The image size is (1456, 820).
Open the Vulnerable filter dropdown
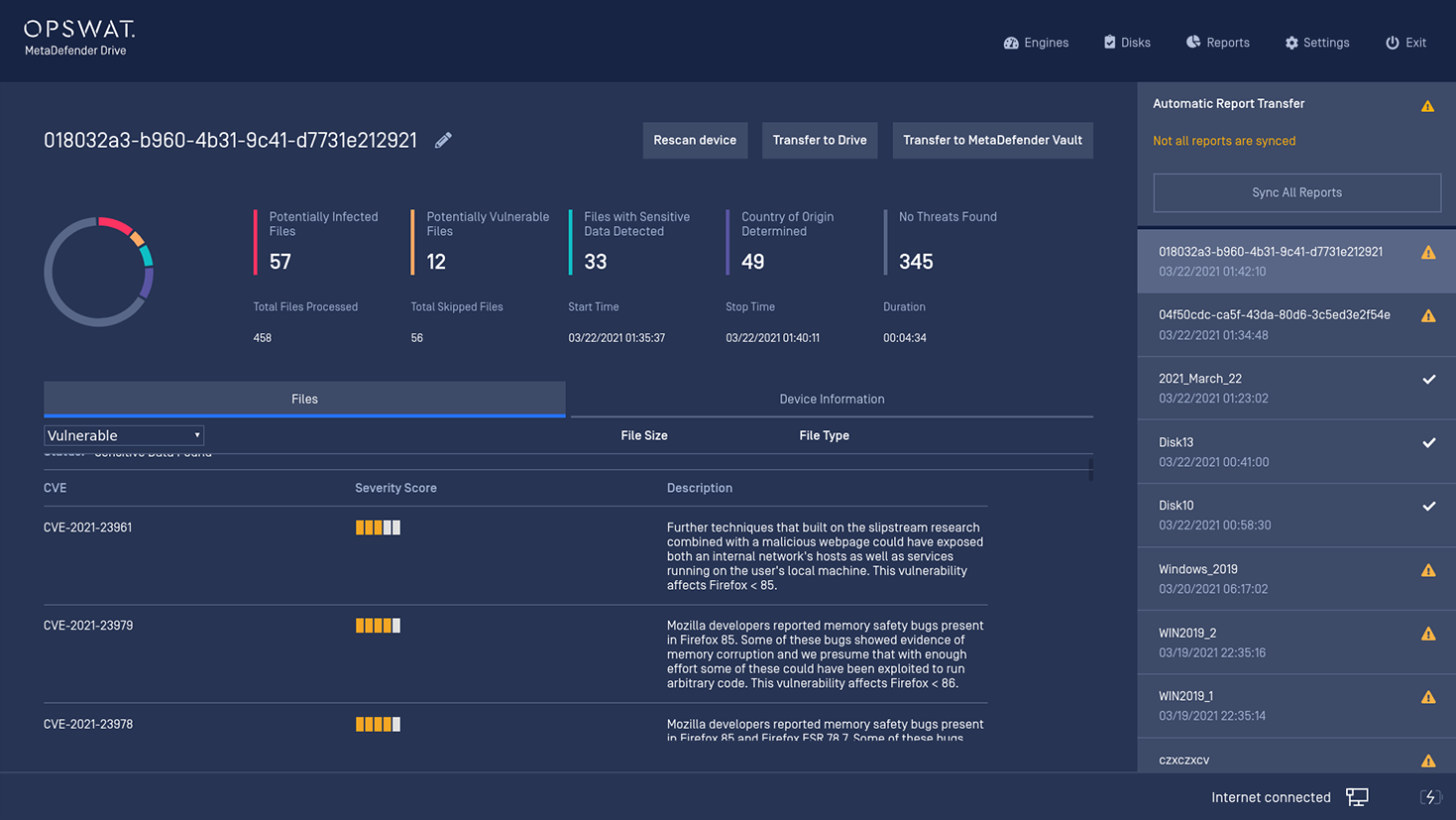tap(124, 435)
